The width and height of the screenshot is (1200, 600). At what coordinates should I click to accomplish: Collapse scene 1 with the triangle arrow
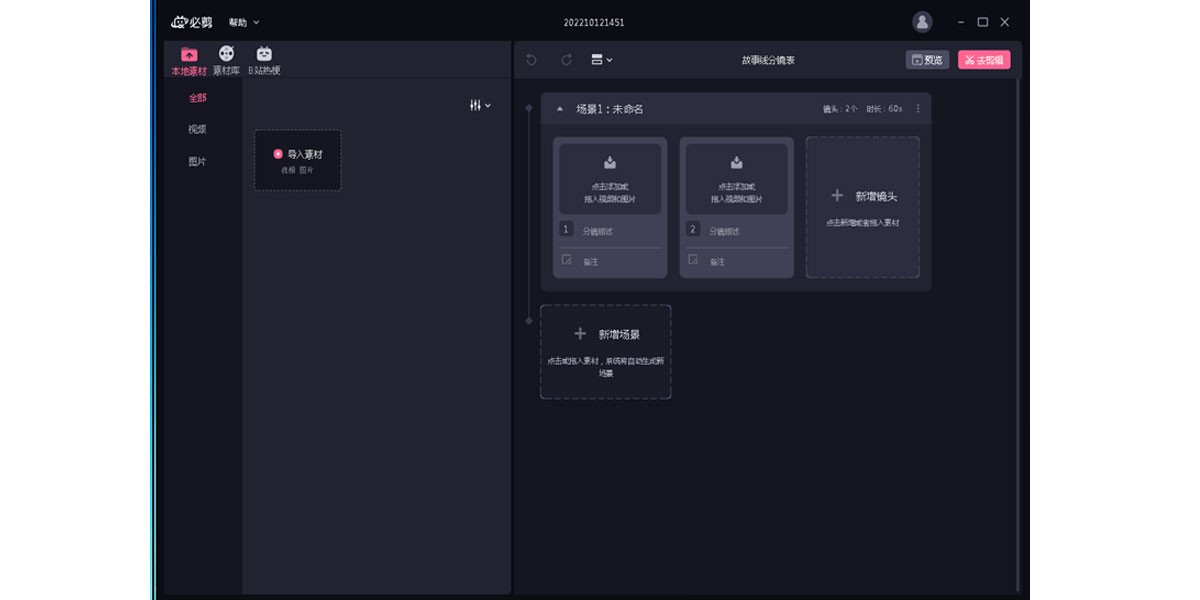pos(559,109)
